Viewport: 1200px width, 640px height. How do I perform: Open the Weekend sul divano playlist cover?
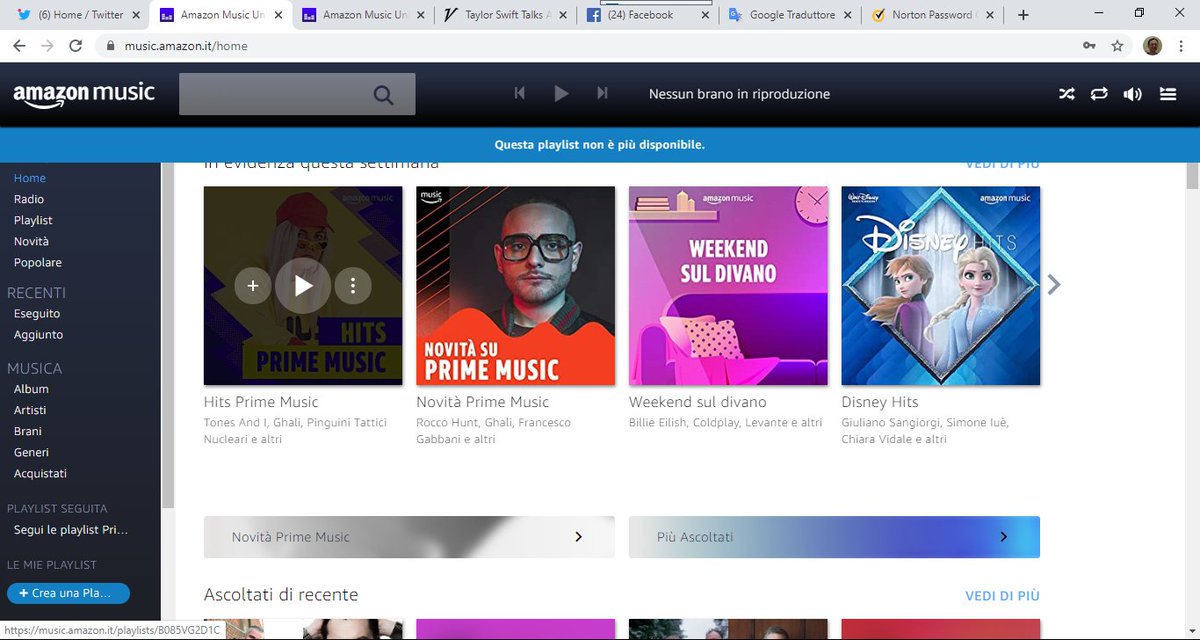tap(728, 286)
